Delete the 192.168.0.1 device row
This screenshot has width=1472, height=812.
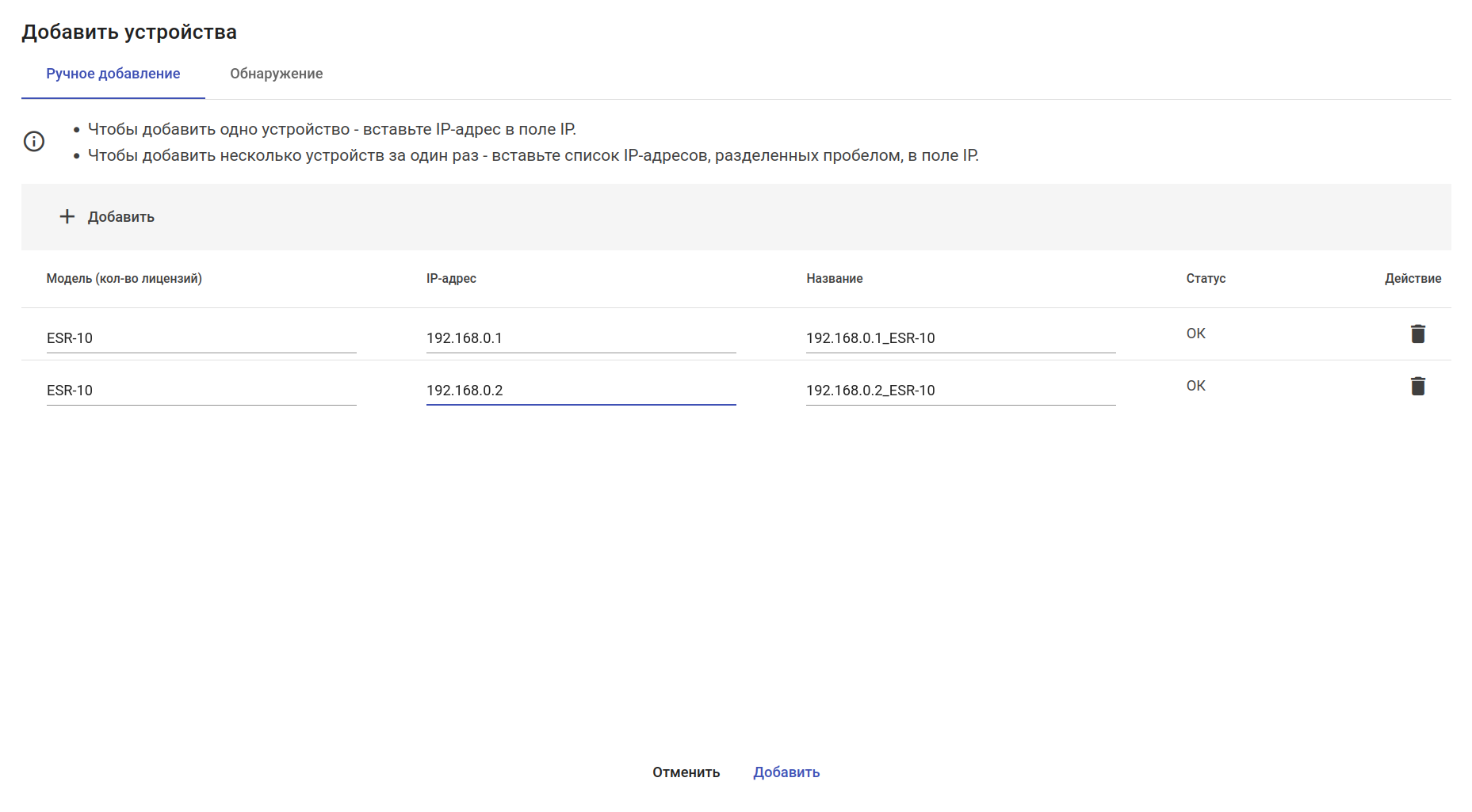[x=1417, y=334]
